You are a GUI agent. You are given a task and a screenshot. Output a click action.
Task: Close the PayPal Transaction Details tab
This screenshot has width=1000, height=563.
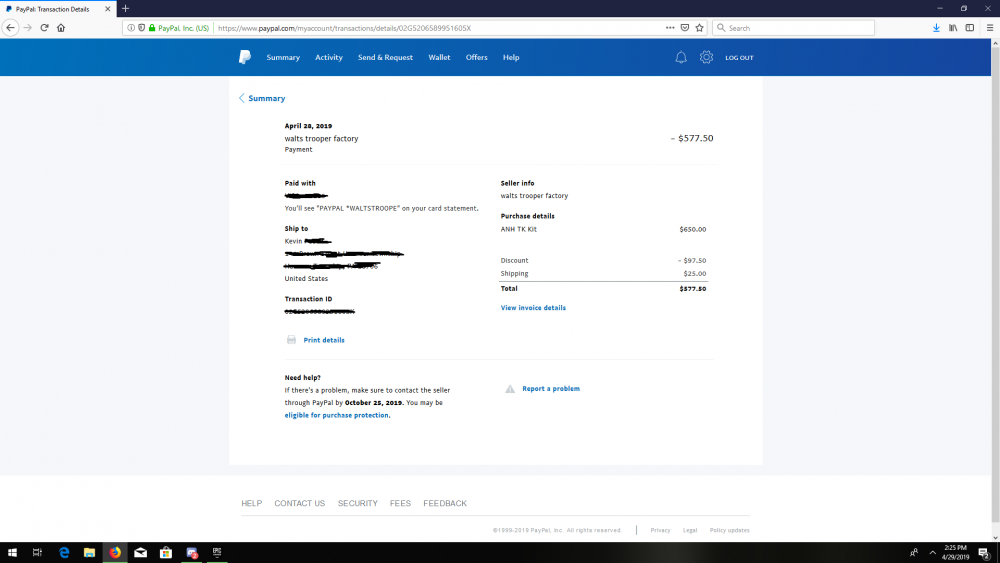107,9
